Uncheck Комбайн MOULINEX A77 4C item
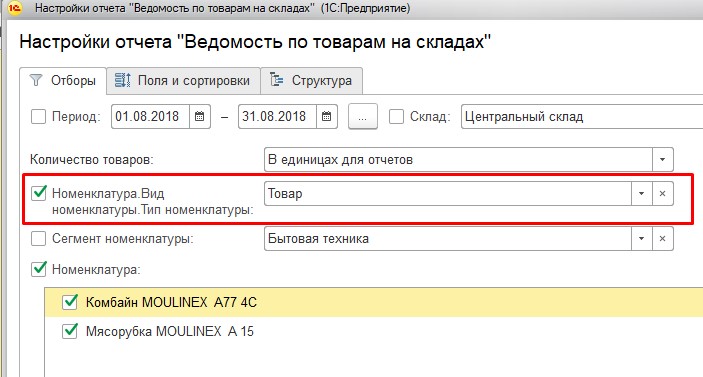 [70, 302]
